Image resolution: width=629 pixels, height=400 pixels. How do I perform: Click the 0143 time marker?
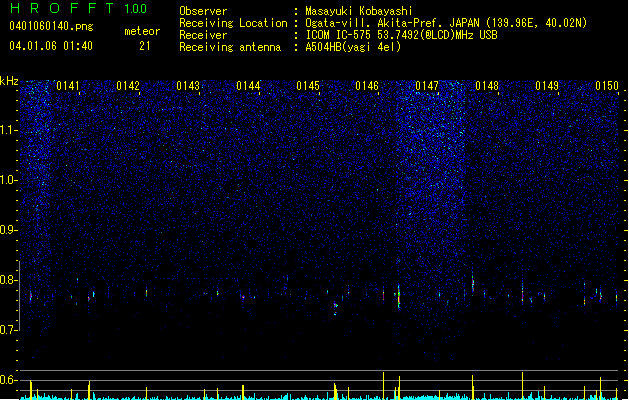pyautogui.click(x=188, y=86)
